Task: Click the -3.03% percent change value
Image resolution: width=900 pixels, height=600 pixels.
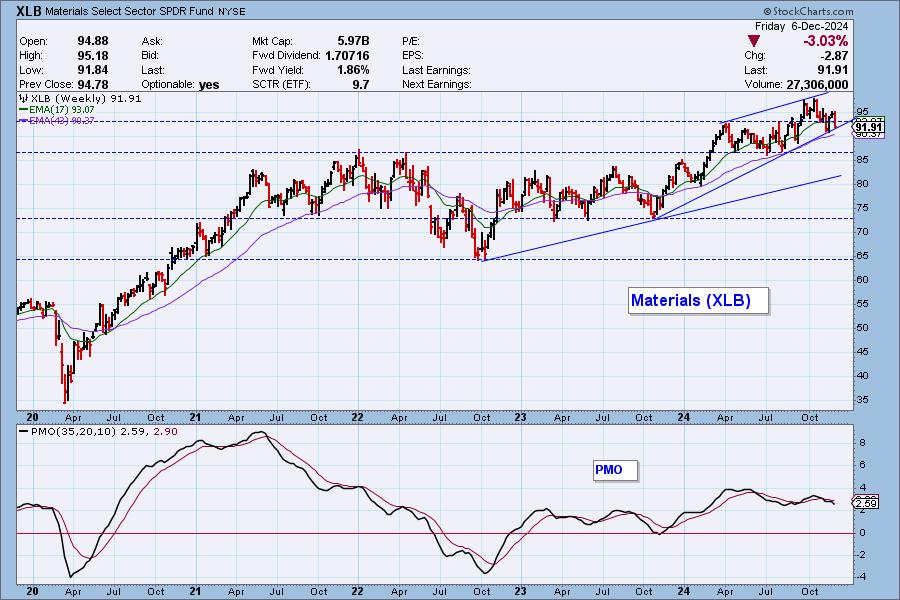Action: click(x=825, y=41)
